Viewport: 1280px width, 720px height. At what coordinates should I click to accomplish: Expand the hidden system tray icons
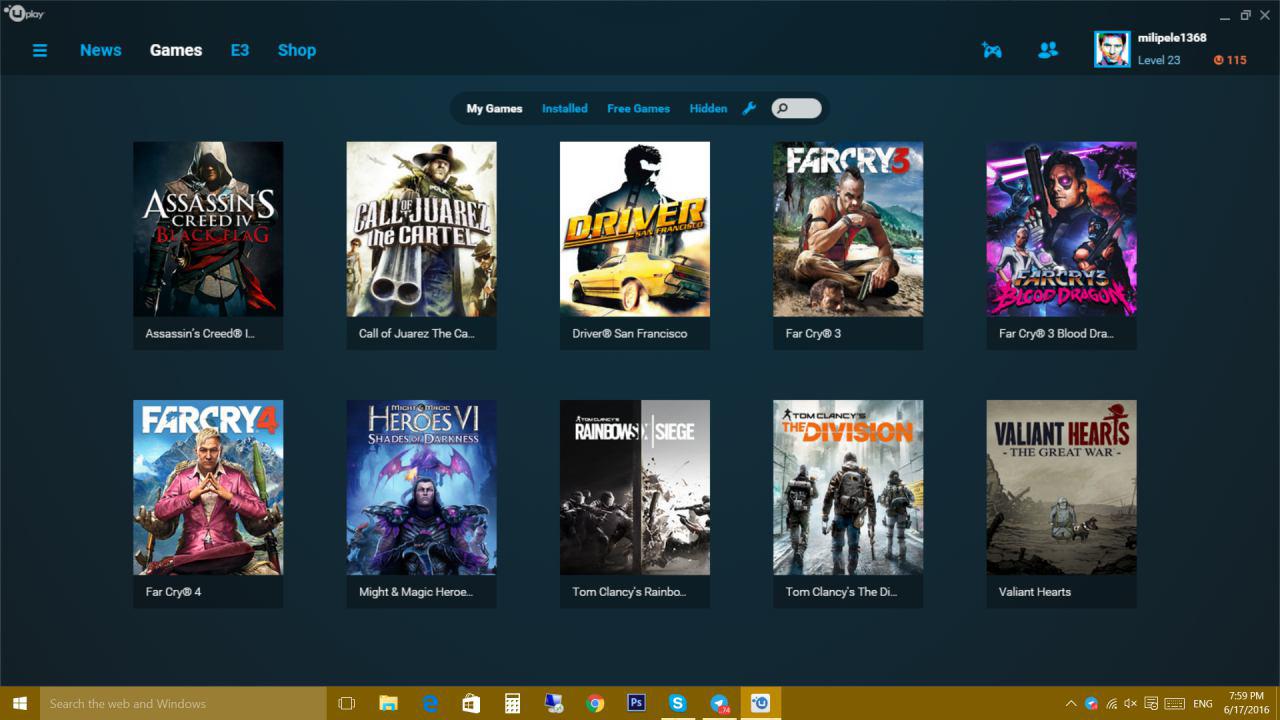pyautogui.click(x=1071, y=703)
